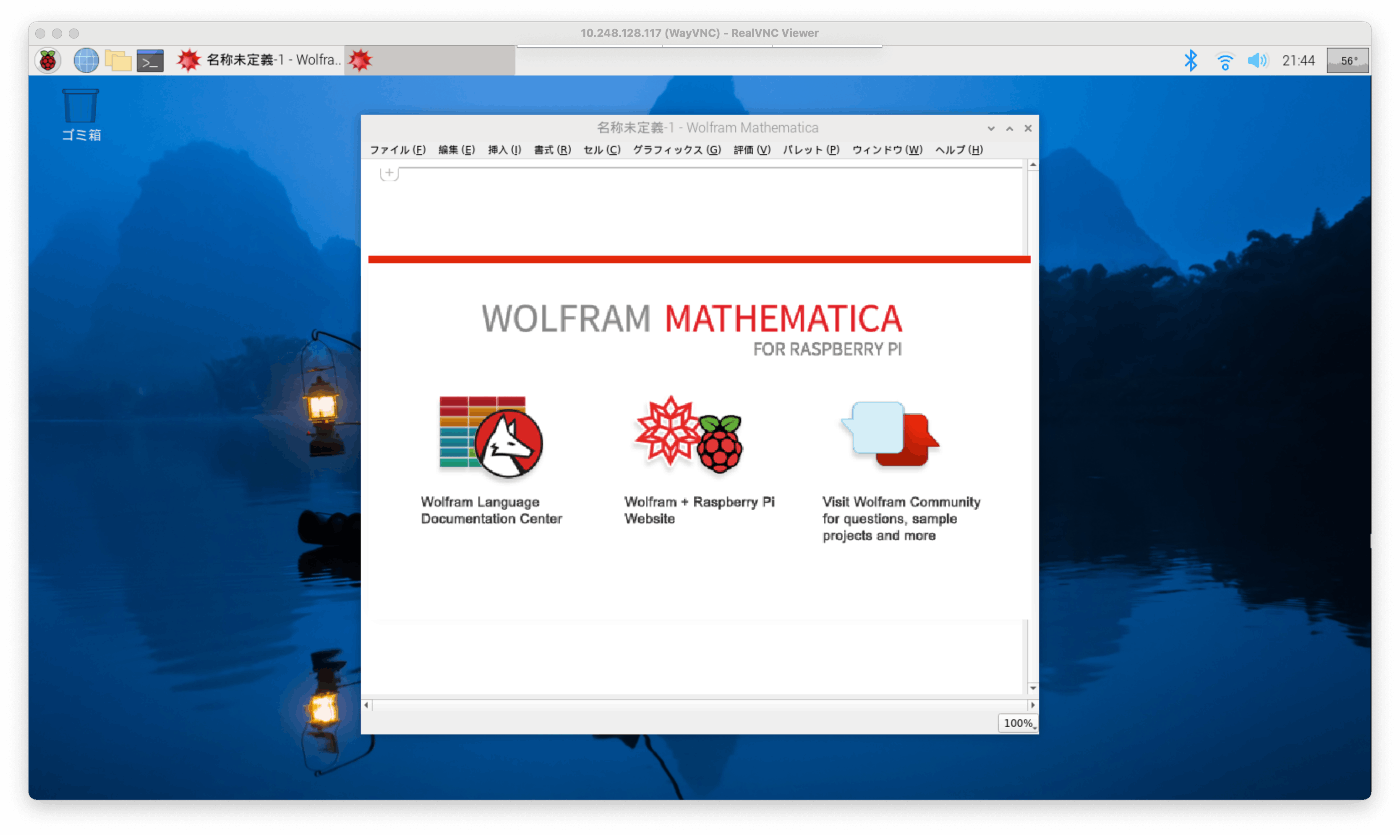Click the 56° CPU temperature monitor
The height and width of the screenshot is (835, 1400).
pyautogui.click(x=1348, y=61)
